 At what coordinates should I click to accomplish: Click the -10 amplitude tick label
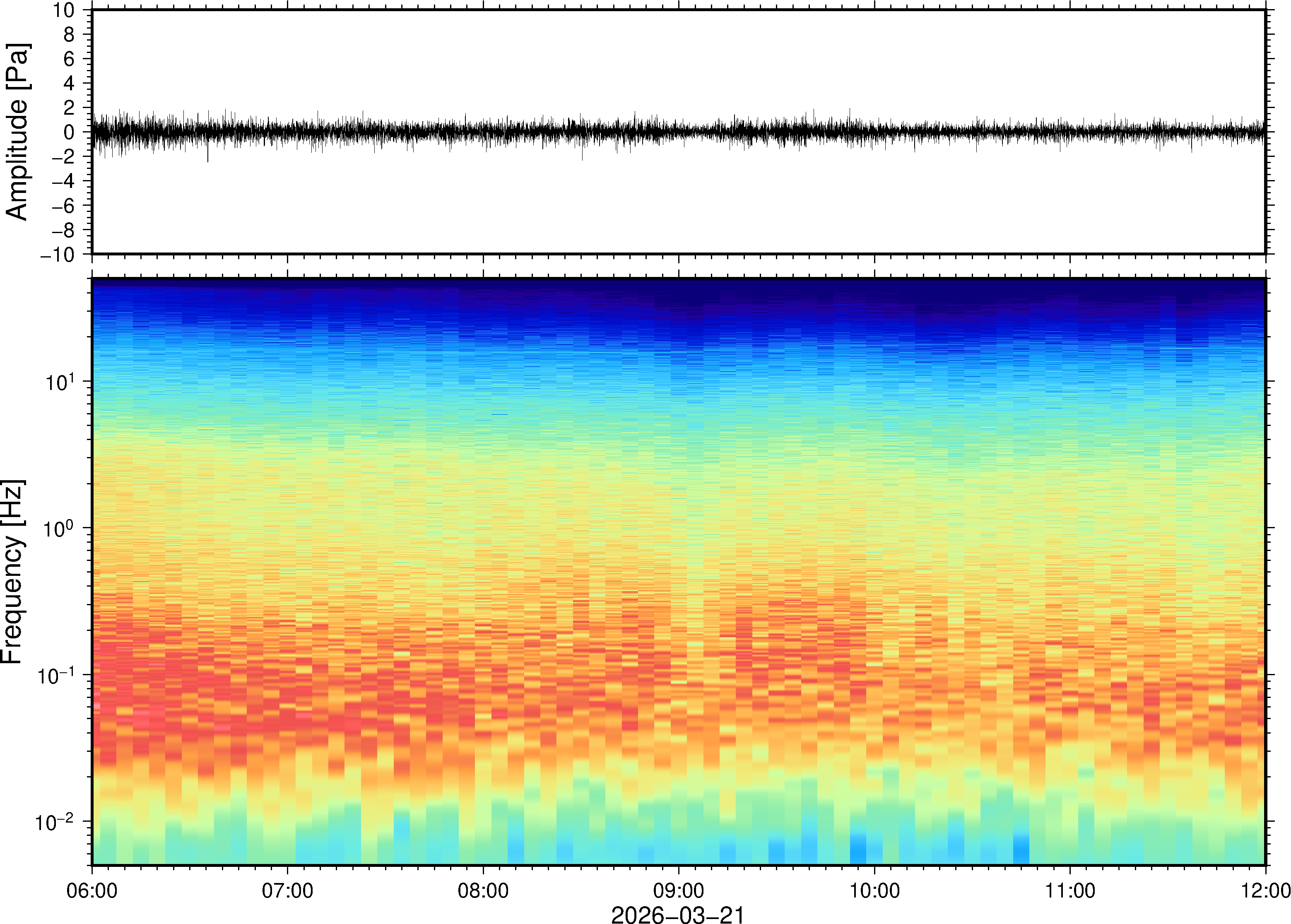coord(58,255)
